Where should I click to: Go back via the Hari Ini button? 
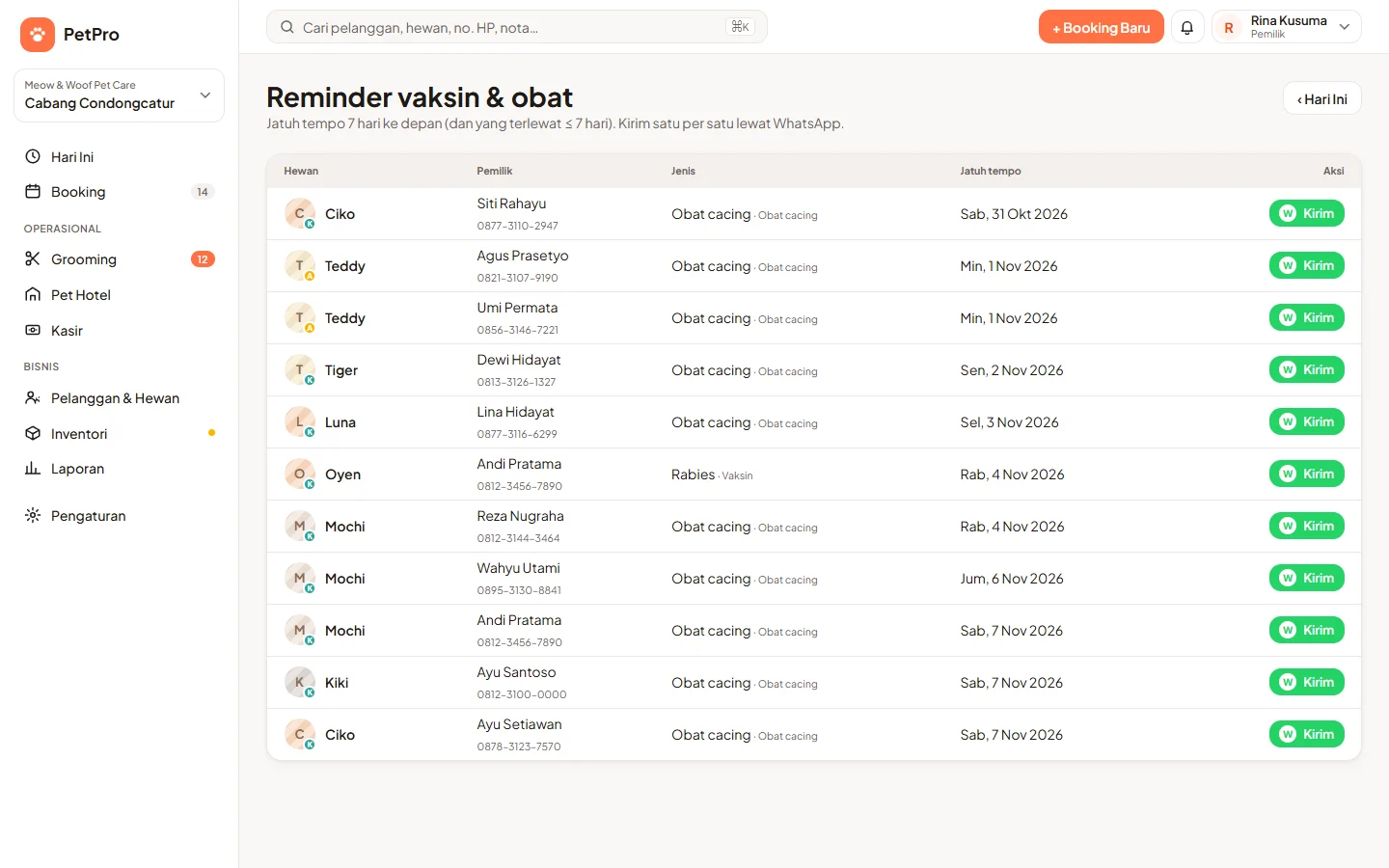[x=1322, y=98]
